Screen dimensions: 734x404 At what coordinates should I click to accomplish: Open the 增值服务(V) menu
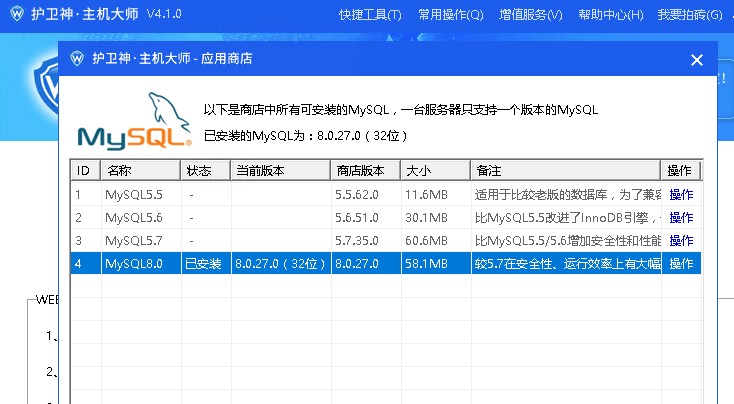tap(530, 15)
